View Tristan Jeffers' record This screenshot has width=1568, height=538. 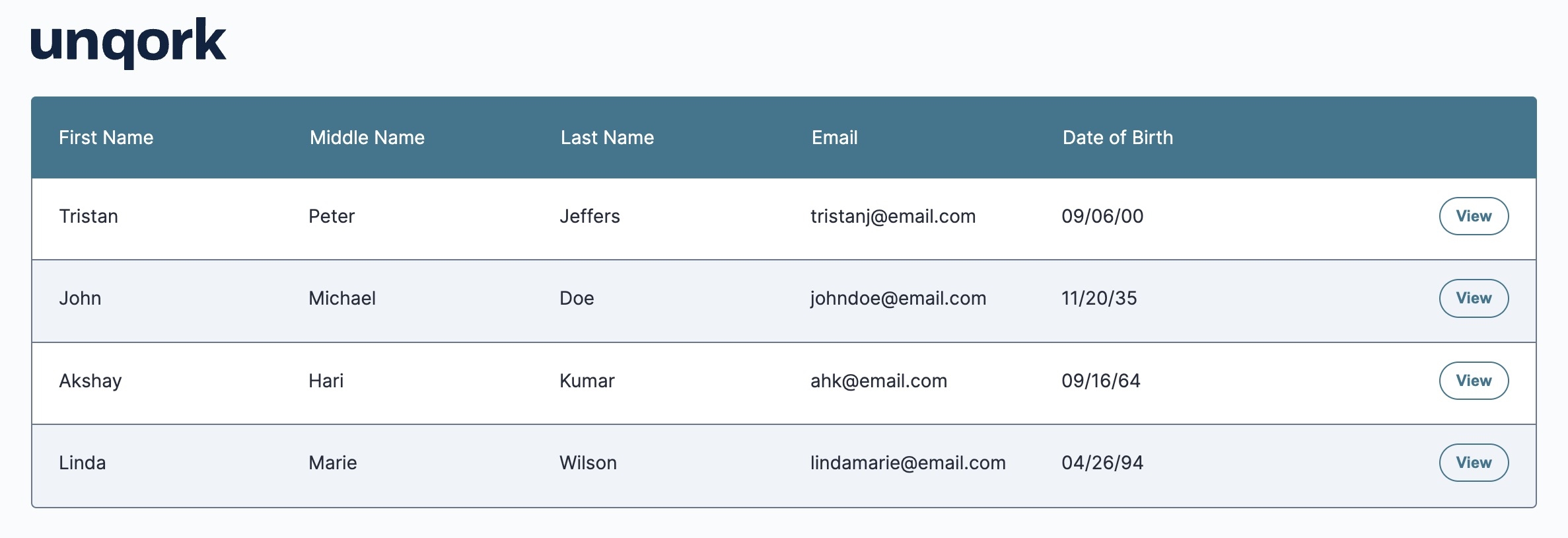pyautogui.click(x=1474, y=216)
